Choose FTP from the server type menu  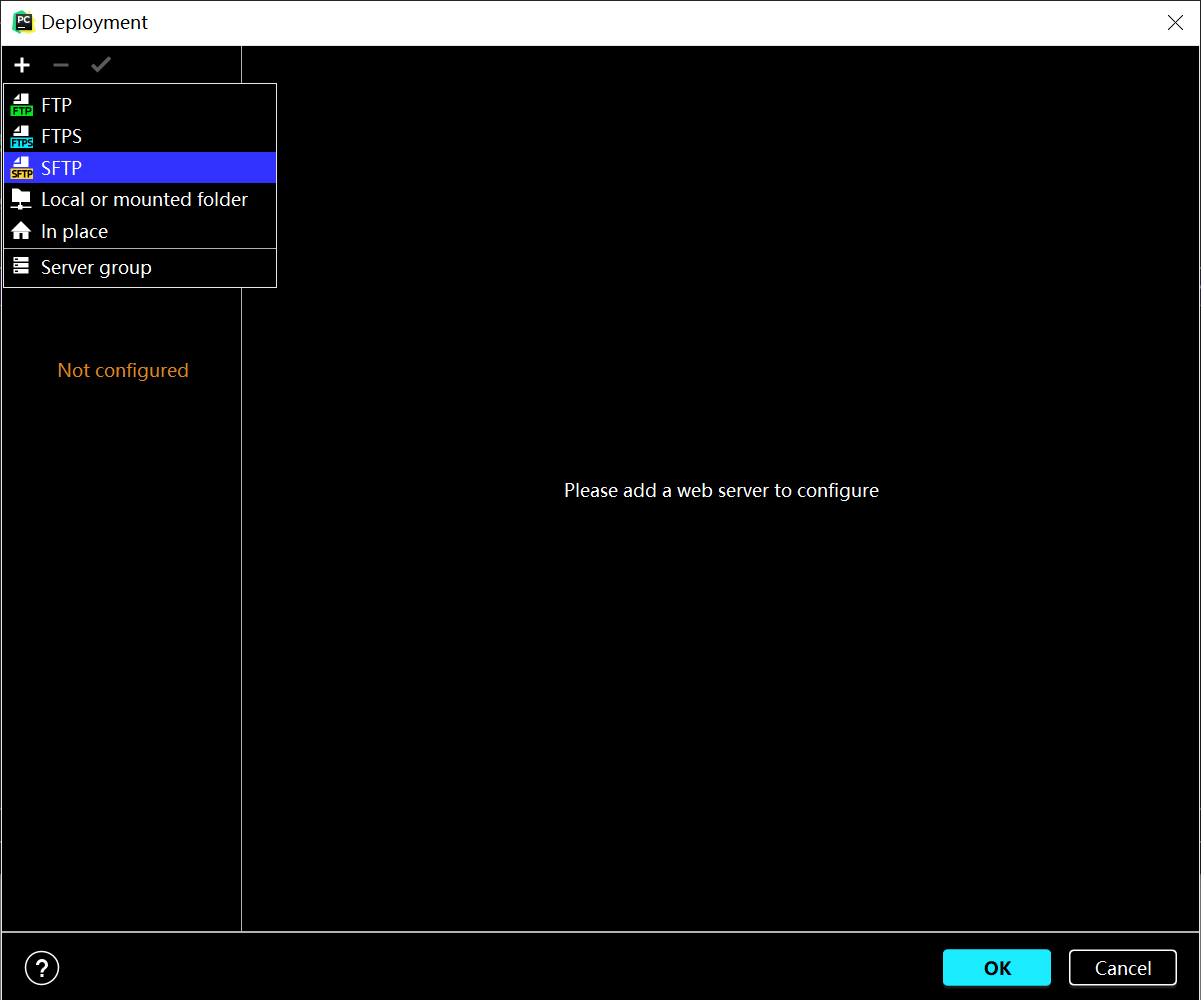click(x=140, y=105)
